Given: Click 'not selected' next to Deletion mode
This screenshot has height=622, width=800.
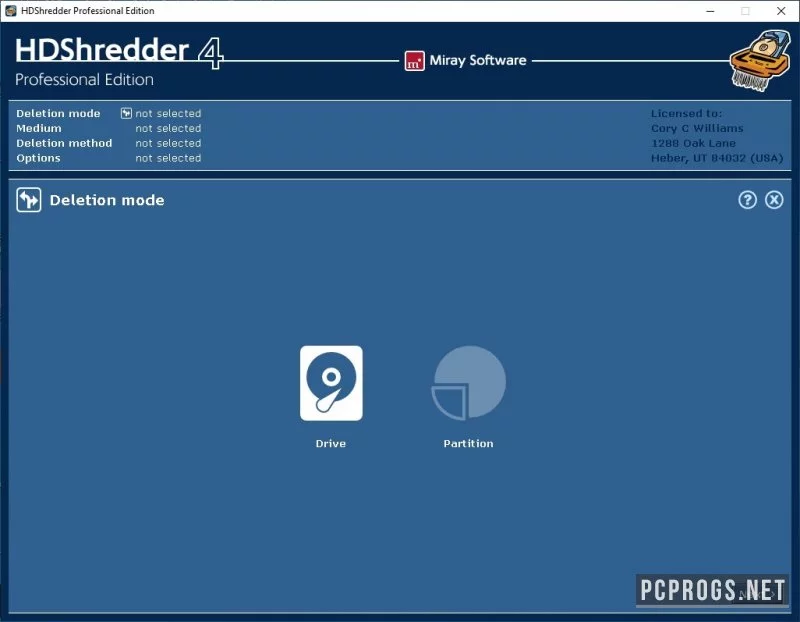Looking at the screenshot, I should point(168,113).
